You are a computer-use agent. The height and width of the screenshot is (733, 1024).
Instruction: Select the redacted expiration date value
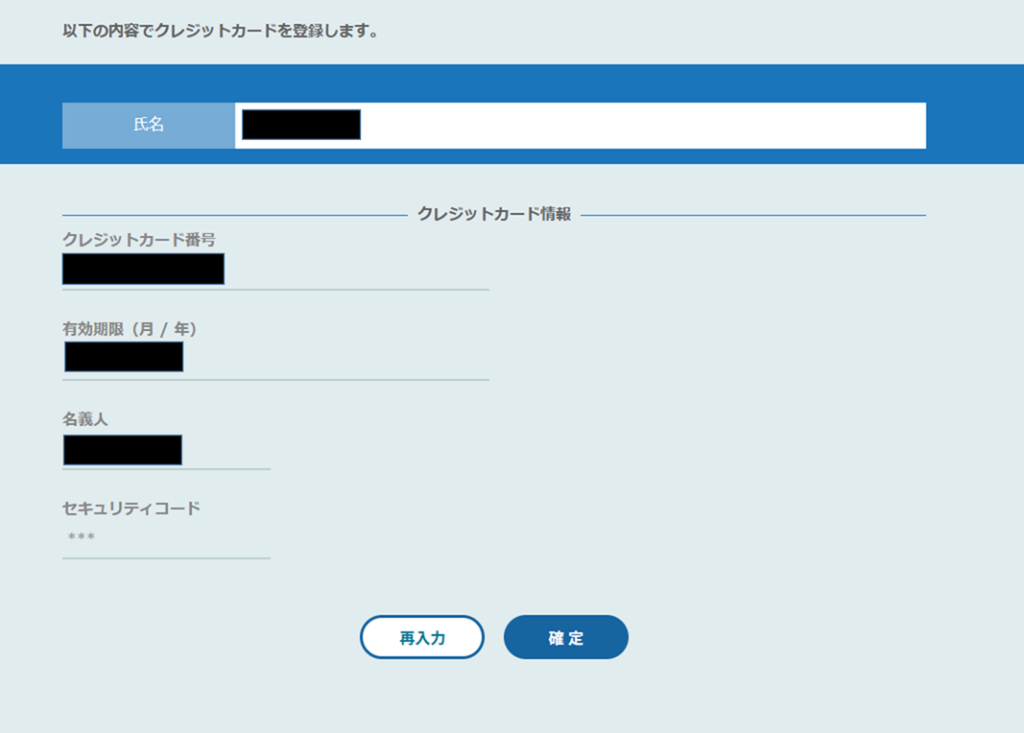(x=124, y=357)
